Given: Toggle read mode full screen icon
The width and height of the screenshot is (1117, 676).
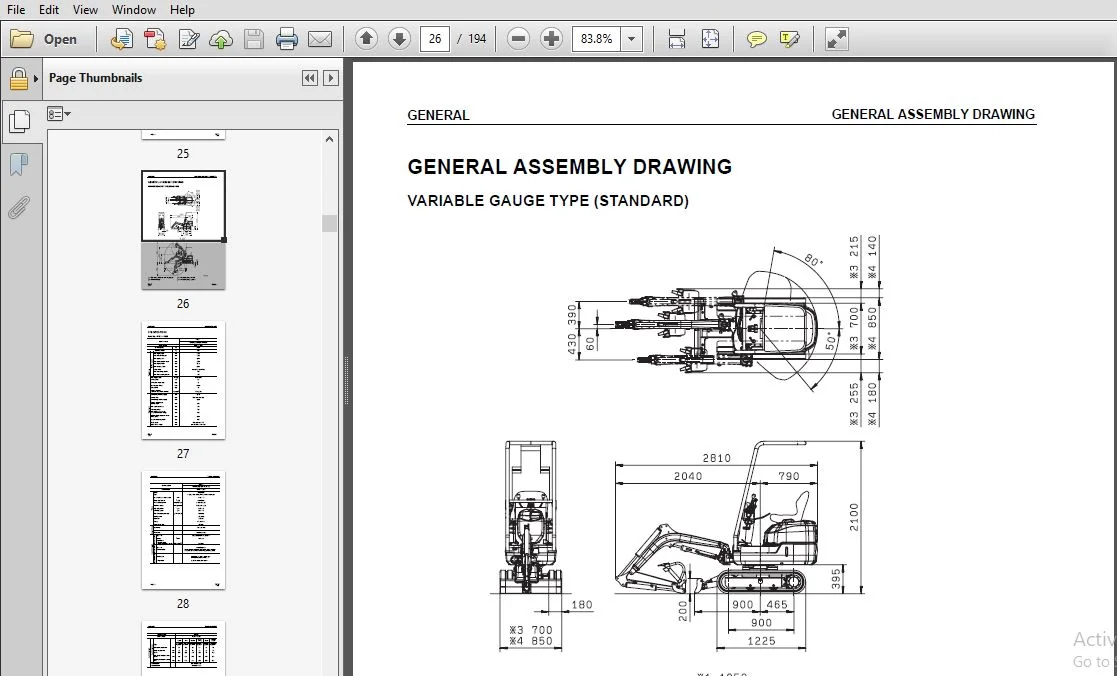Looking at the screenshot, I should pyautogui.click(x=836, y=38).
